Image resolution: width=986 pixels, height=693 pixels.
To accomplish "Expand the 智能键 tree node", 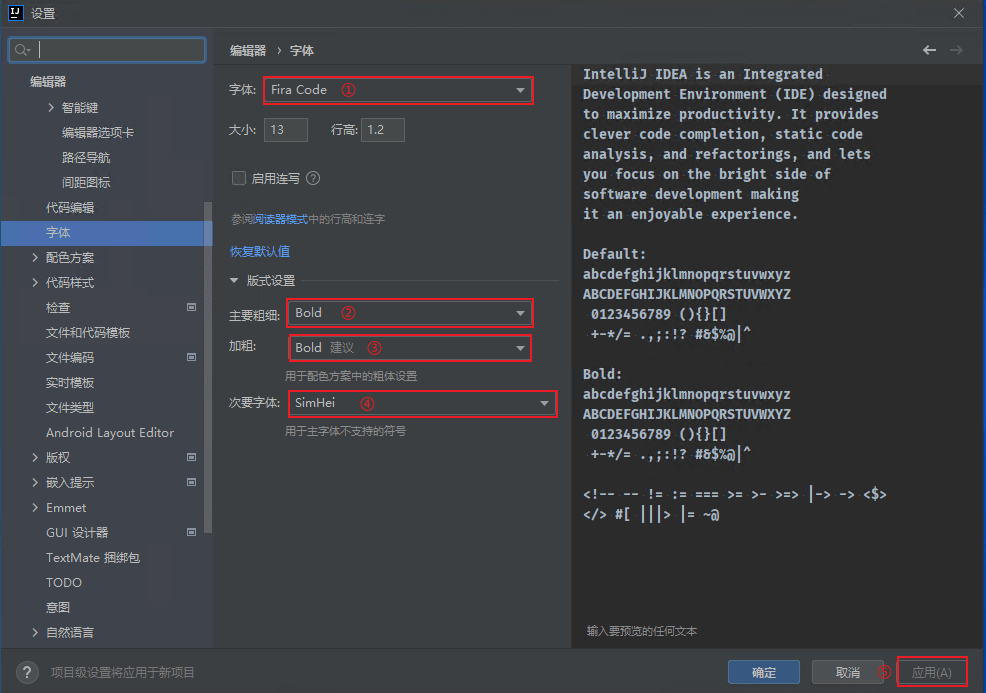I will 51,108.
